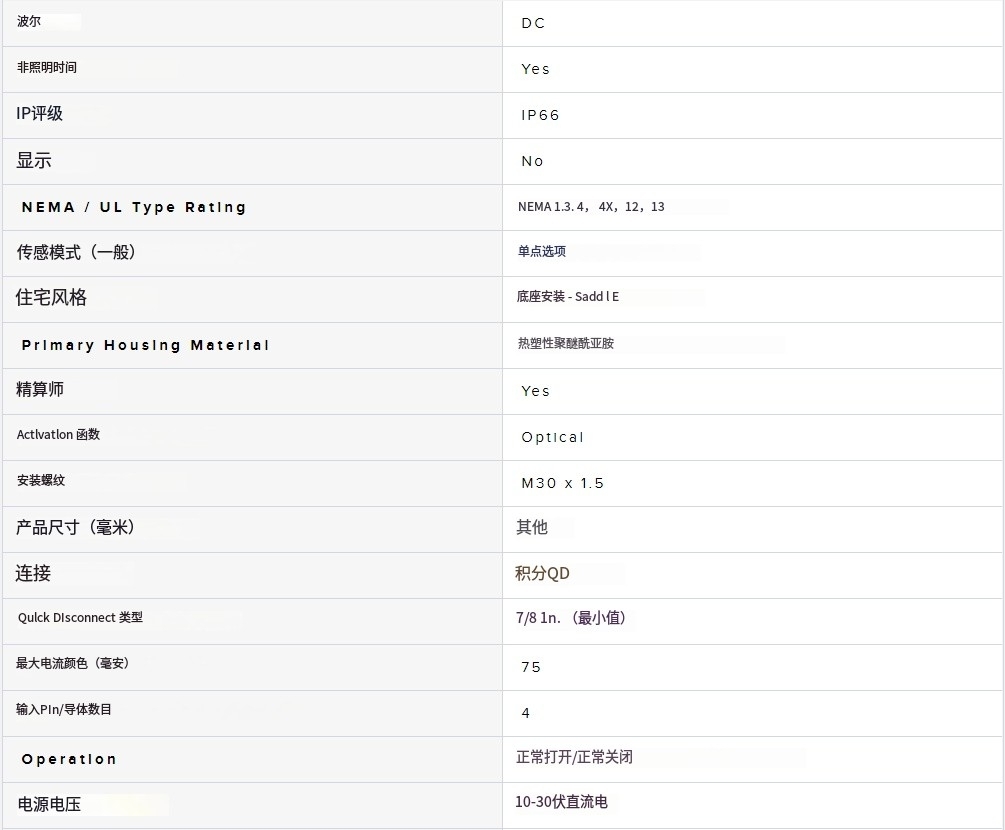The width and height of the screenshot is (1005, 830).
Task: Click the NEMA 1.3.4, 4X, 12, 13 value
Action: coord(590,207)
